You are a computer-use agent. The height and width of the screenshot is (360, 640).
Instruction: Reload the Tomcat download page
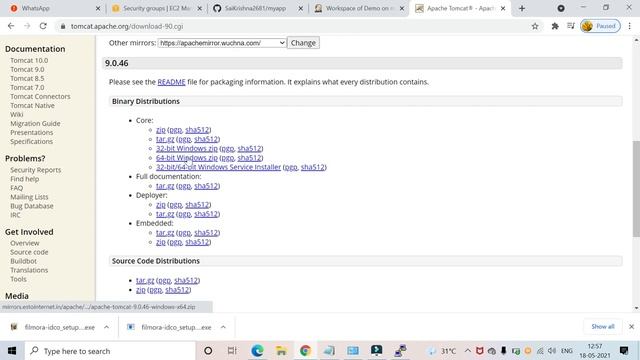tap(43, 26)
